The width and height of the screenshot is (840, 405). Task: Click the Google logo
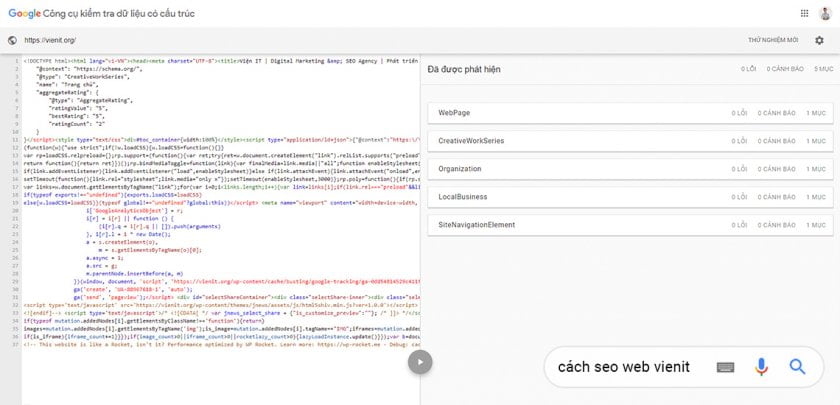[x=24, y=13]
